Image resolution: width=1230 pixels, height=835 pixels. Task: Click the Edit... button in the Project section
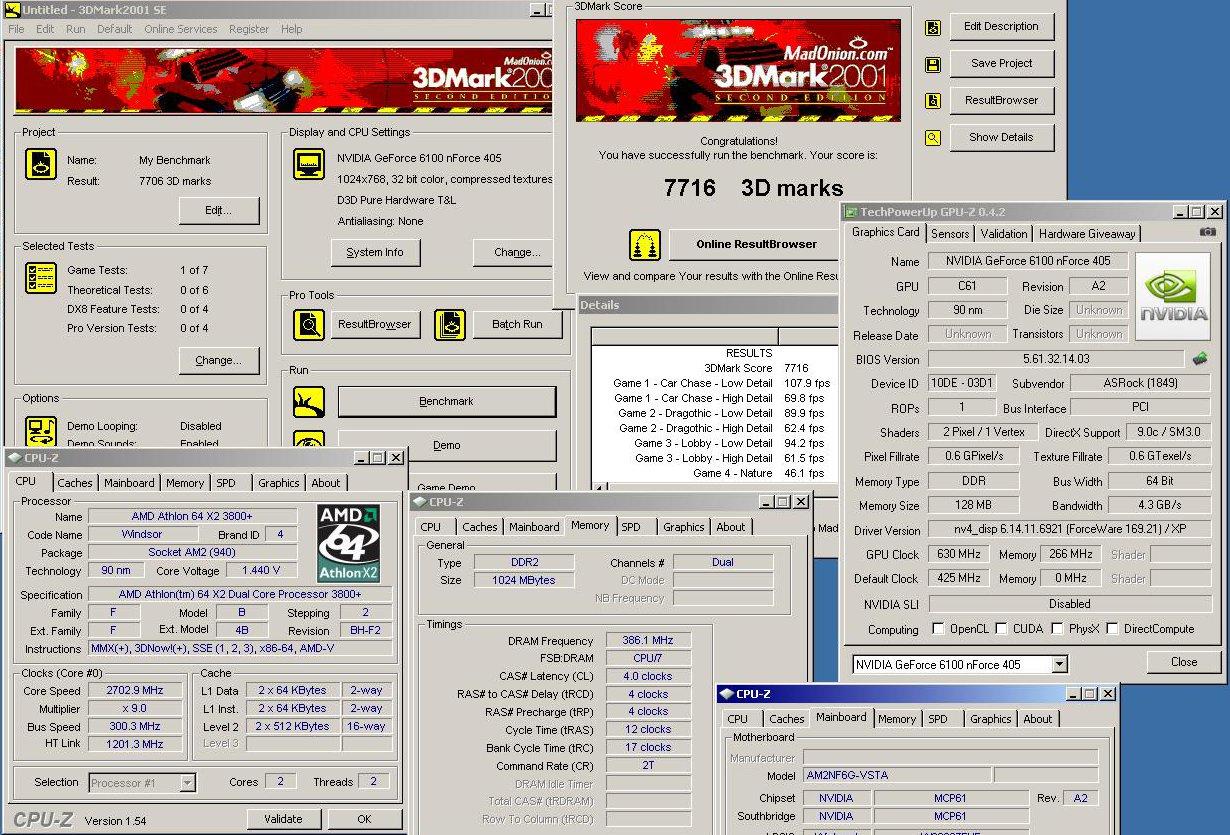[x=219, y=211]
